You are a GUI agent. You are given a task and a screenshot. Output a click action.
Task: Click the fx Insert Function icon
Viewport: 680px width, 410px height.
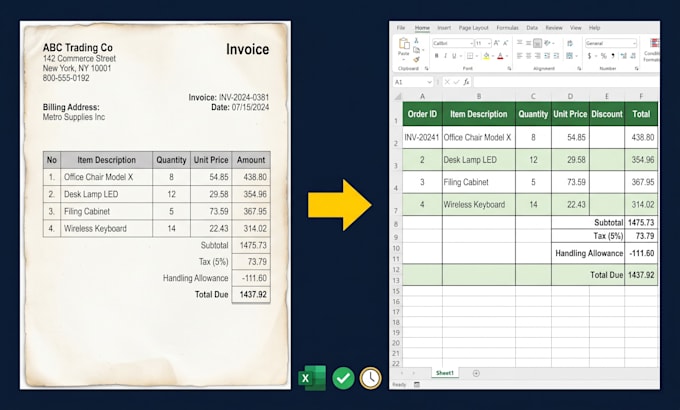click(x=466, y=82)
